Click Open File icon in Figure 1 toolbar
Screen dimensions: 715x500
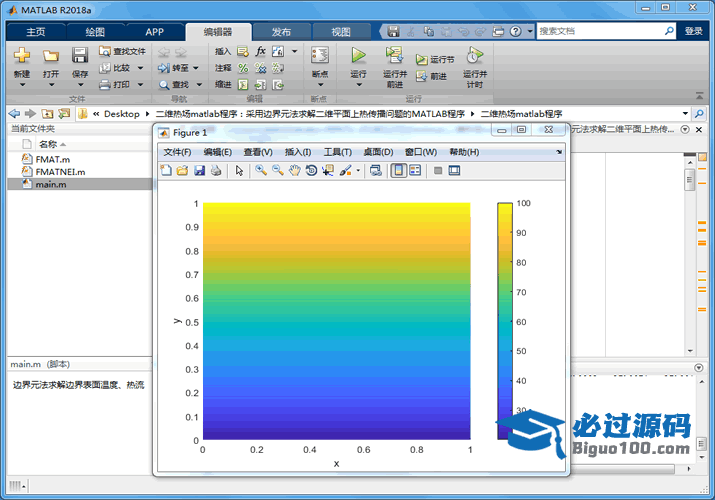pos(182,170)
